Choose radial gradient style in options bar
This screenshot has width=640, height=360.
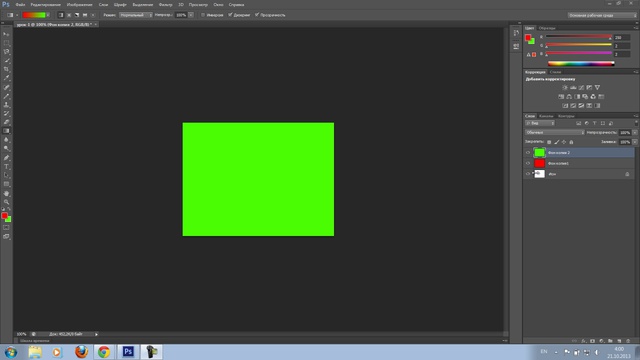pyautogui.click(x=69, y=15)
